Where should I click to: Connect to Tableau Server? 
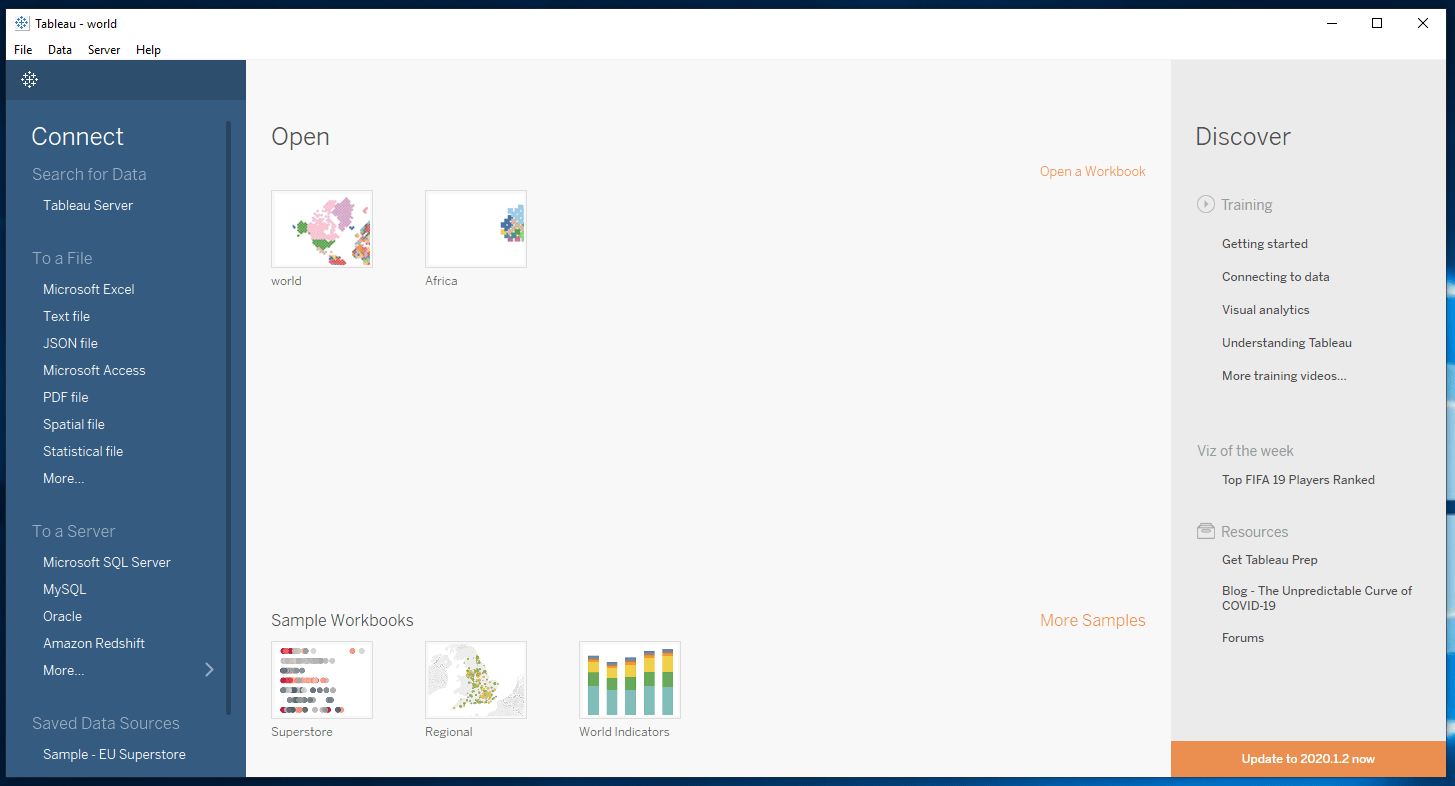(88, 205)
